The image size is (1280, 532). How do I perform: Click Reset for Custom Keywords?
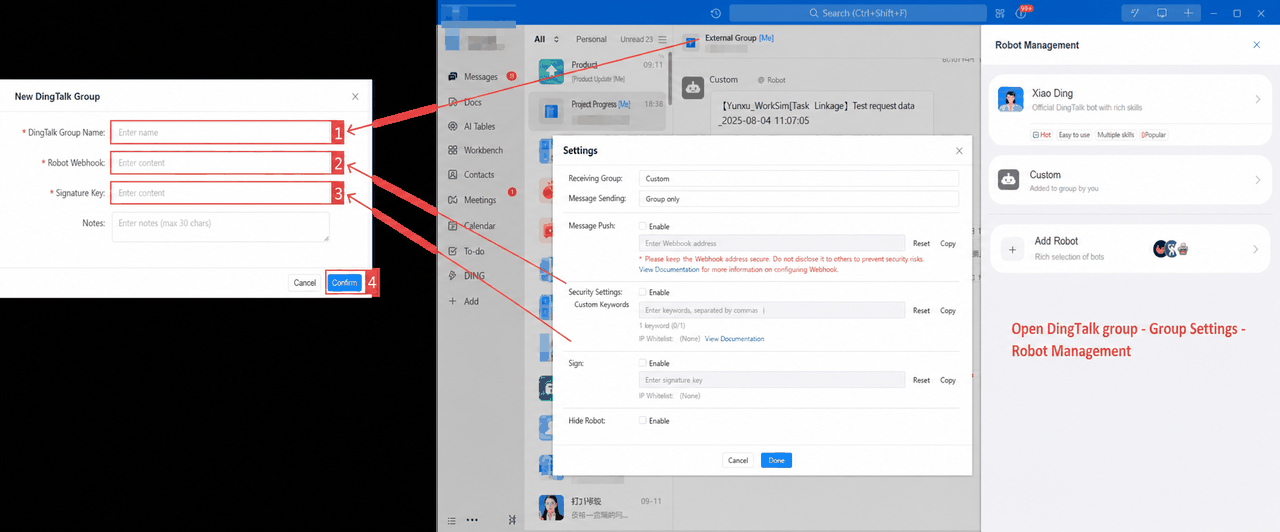(x=921, y=311)
